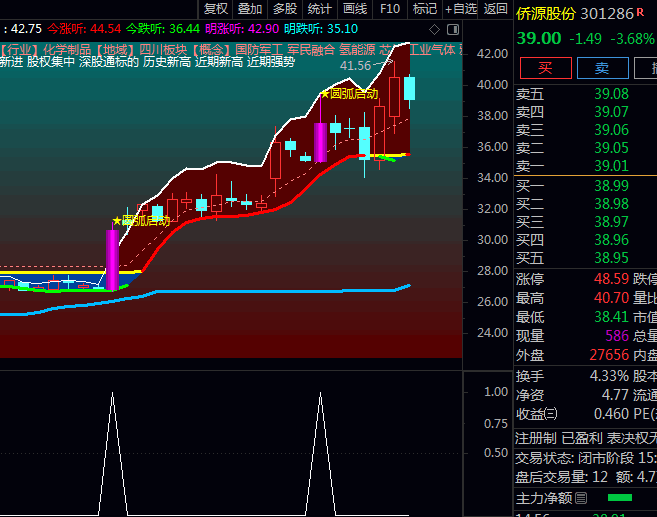
Task: Click the 30.00 price axis label
Action: [492, 240]
